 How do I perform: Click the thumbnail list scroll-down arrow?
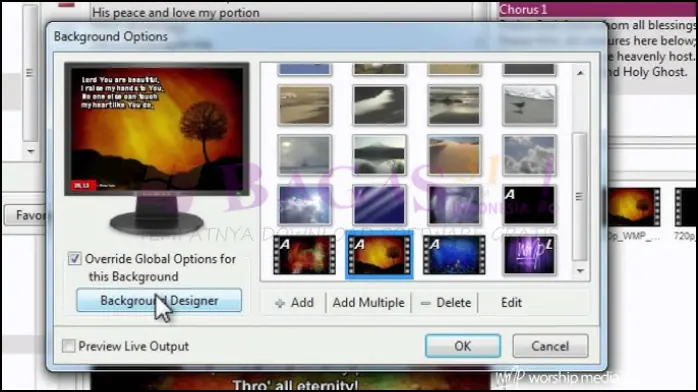pyautogui.click(x=580, y=271)
